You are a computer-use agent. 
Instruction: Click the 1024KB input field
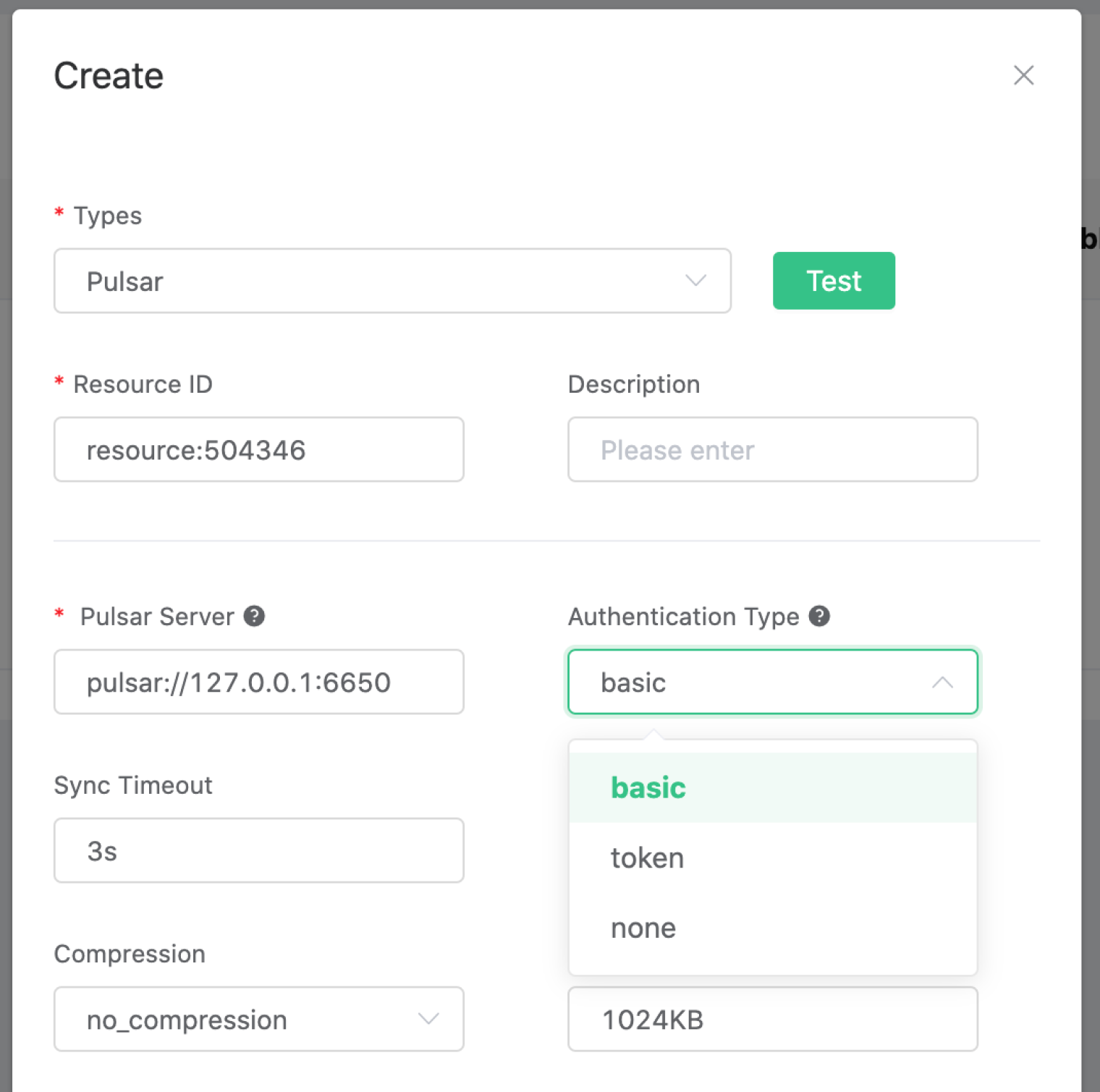click(773, 1019)
